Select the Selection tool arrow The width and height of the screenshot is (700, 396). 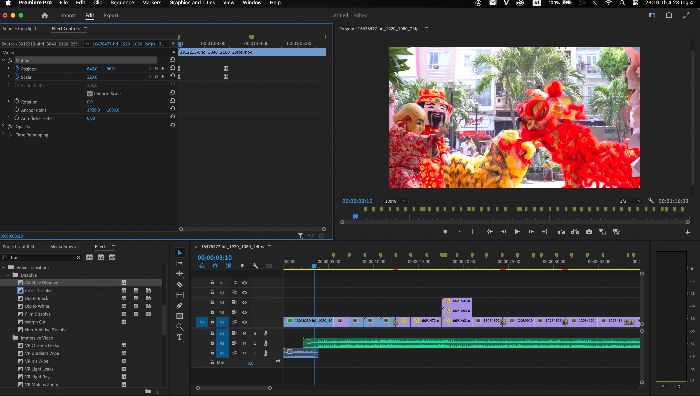pos(179,252)
